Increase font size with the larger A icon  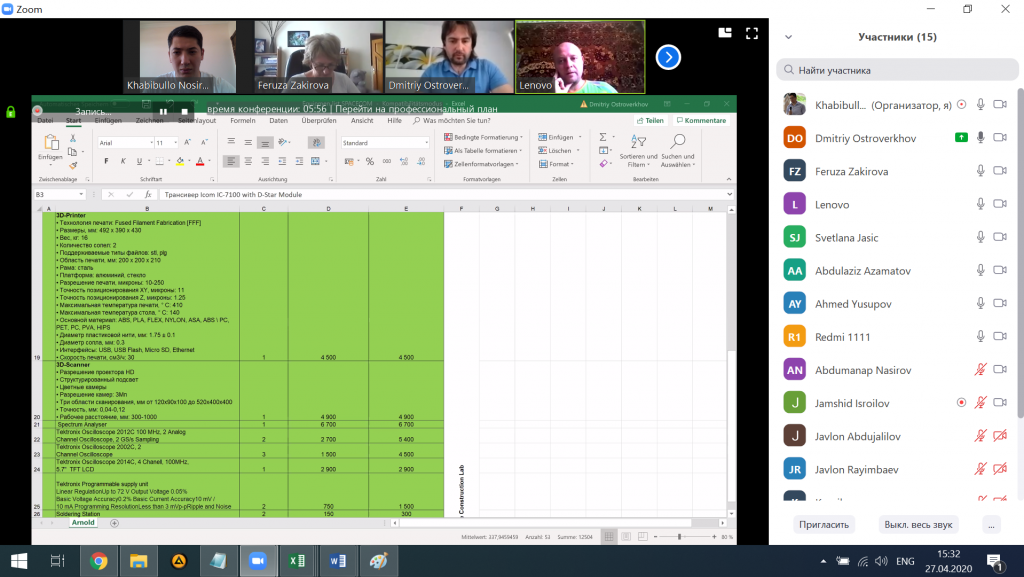(187, 142)
